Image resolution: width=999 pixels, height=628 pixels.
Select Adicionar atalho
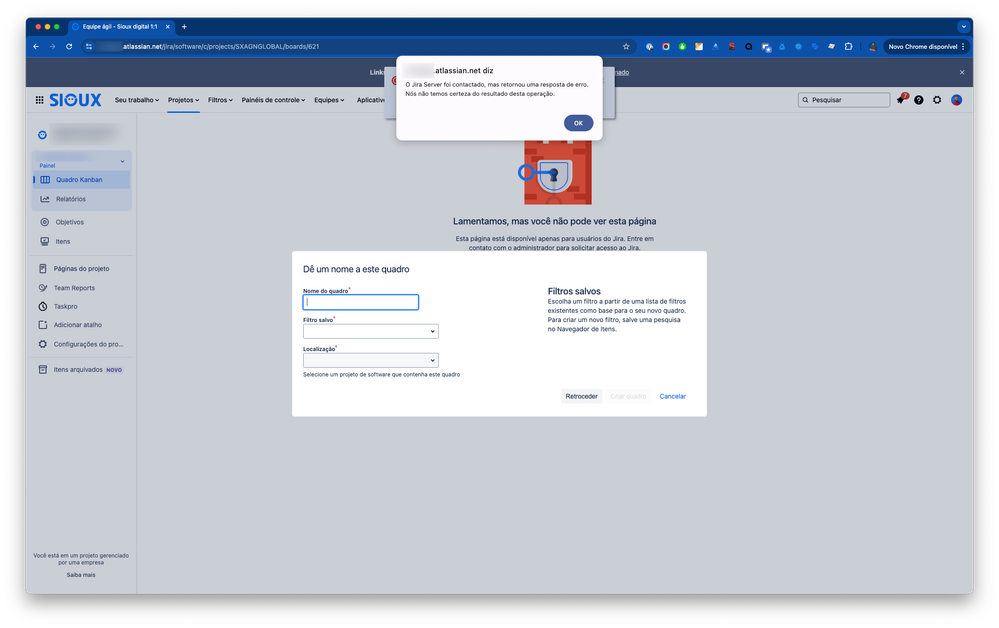(82, 325)
